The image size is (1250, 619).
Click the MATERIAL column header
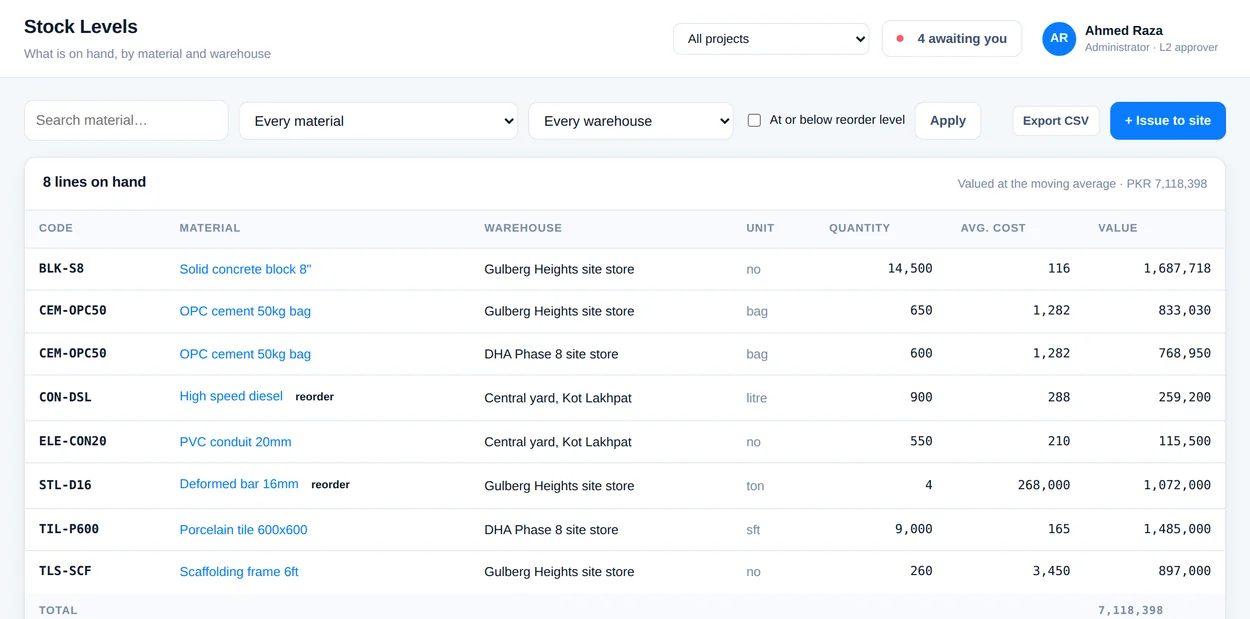pyautogui.click(x=210, y=228)
